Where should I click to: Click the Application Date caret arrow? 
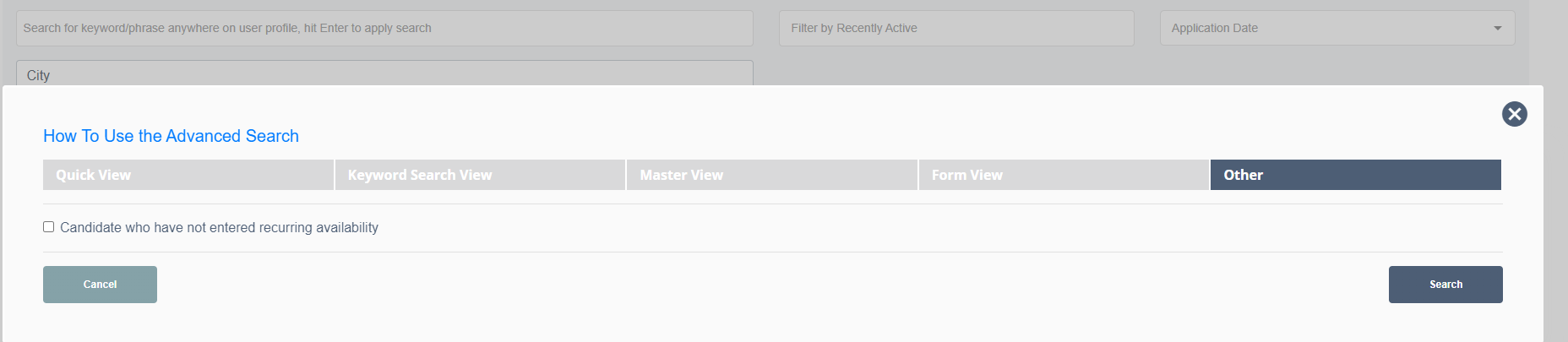coord(1497,28)
